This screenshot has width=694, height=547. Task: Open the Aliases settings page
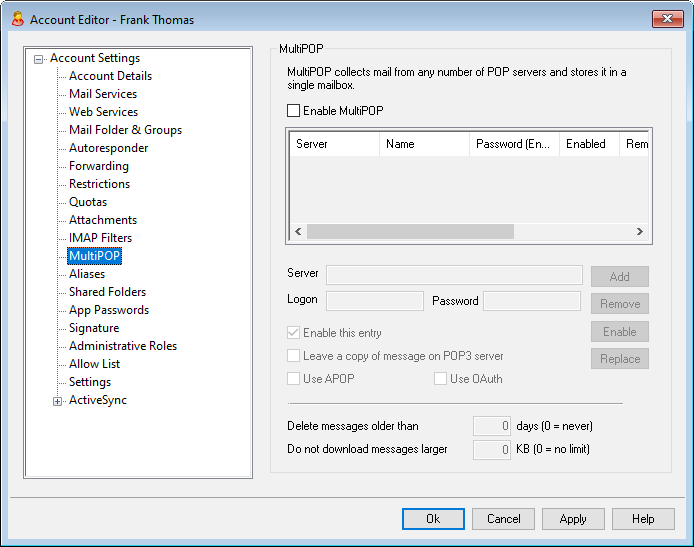click(87, 274)
